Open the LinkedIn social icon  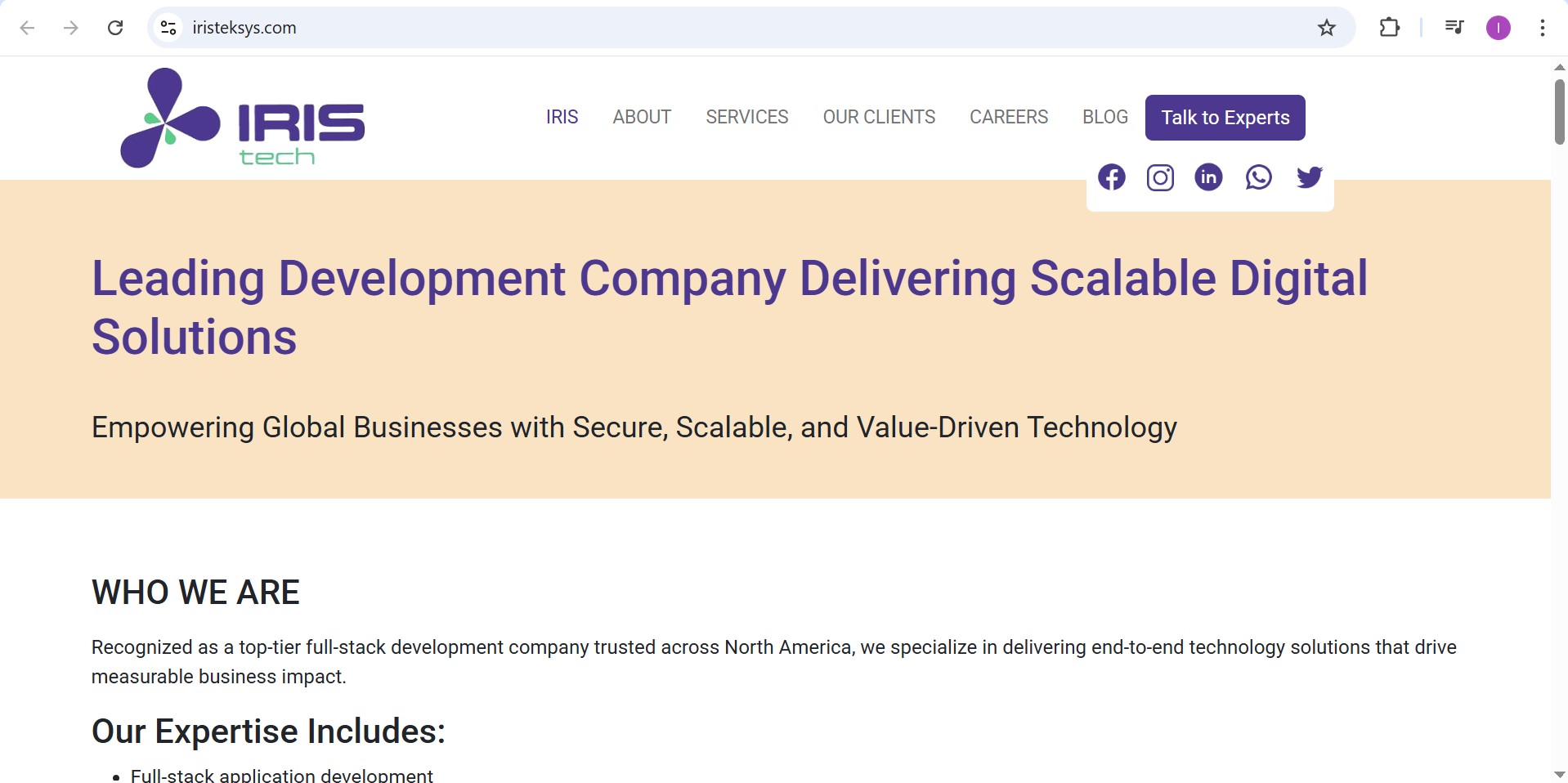coord(1208,177)
